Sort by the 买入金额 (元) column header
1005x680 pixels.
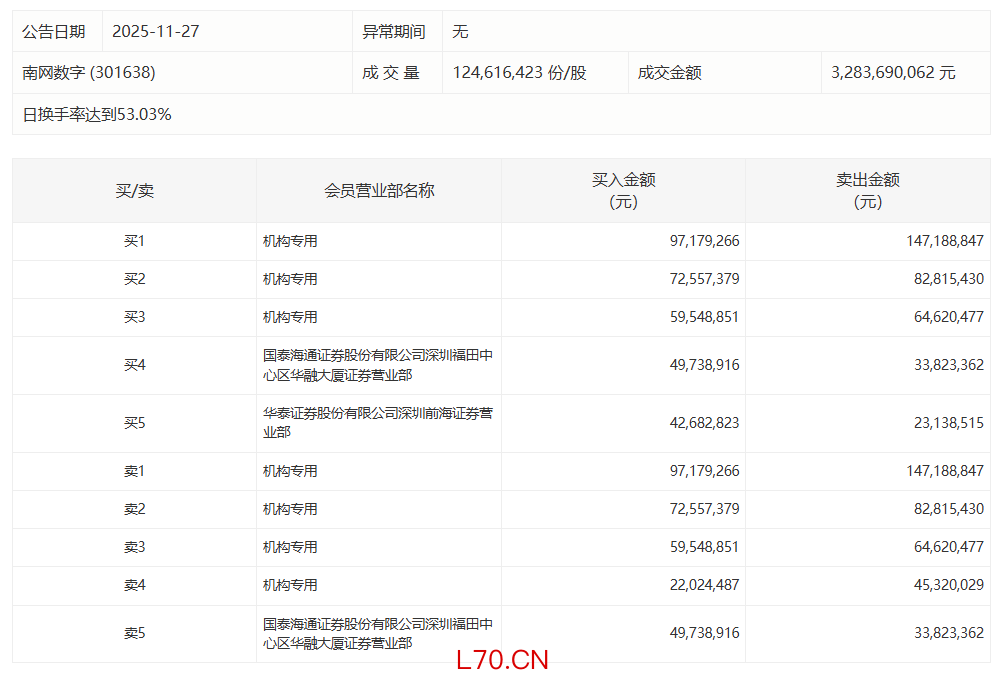(x=623, y=191)
